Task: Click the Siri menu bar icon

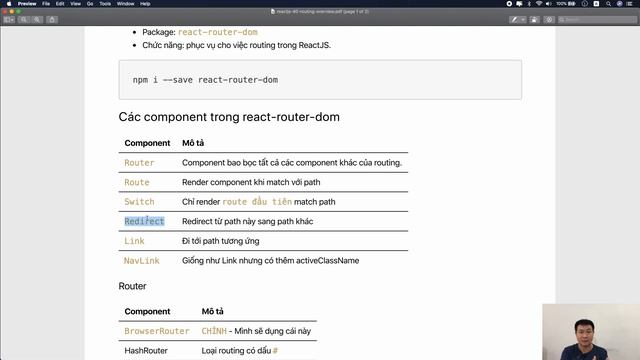Action: [x=620, y=4]
